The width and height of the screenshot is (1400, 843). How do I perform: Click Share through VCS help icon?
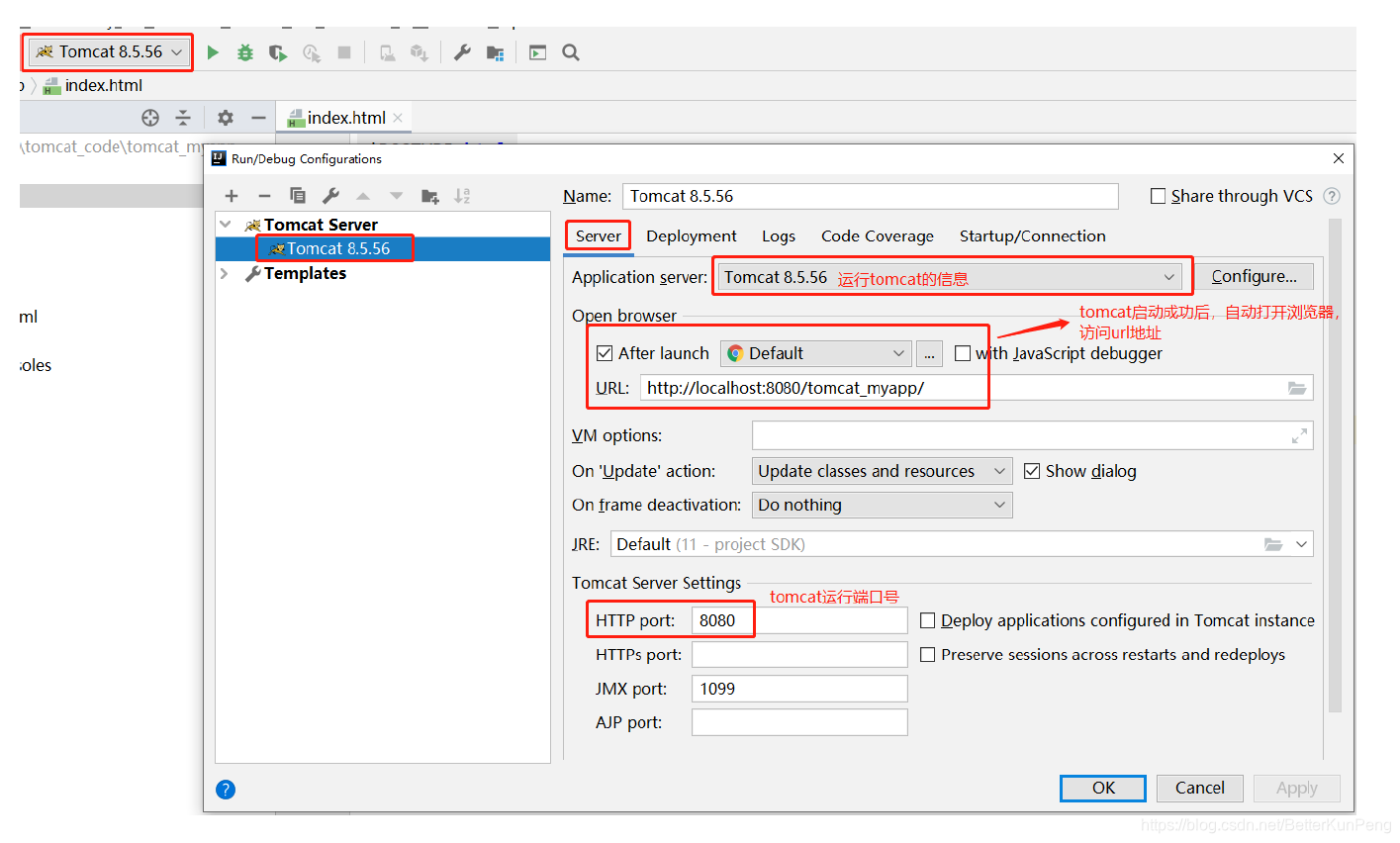point(1332,196)
